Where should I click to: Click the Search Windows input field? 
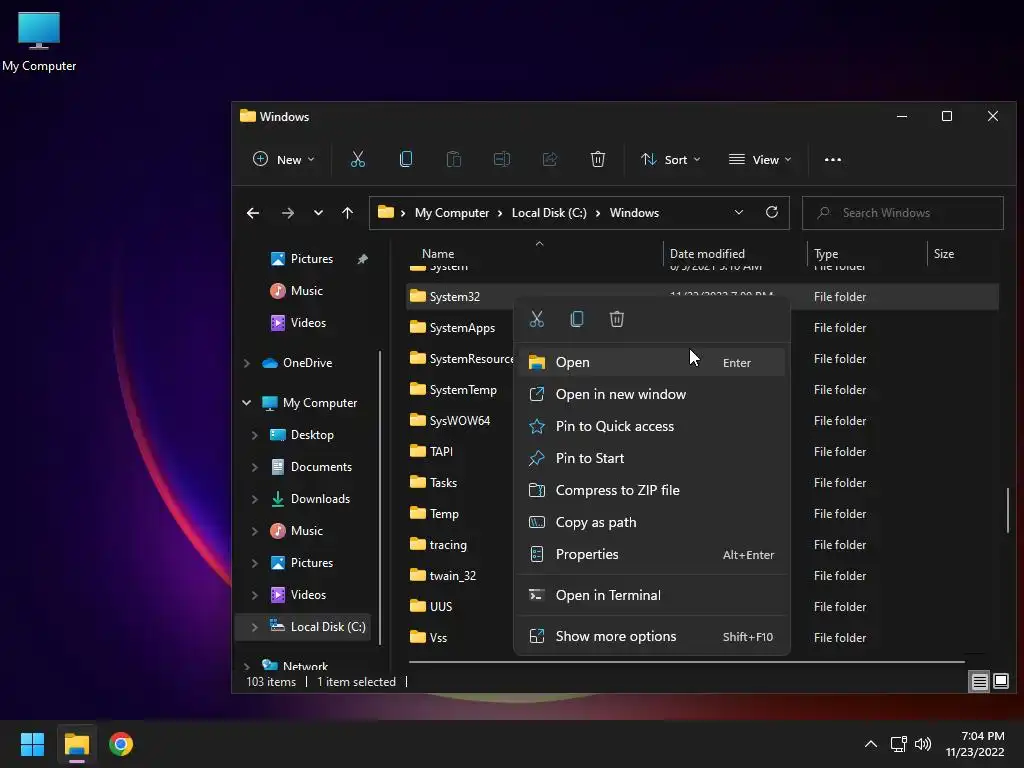point(903,213)
